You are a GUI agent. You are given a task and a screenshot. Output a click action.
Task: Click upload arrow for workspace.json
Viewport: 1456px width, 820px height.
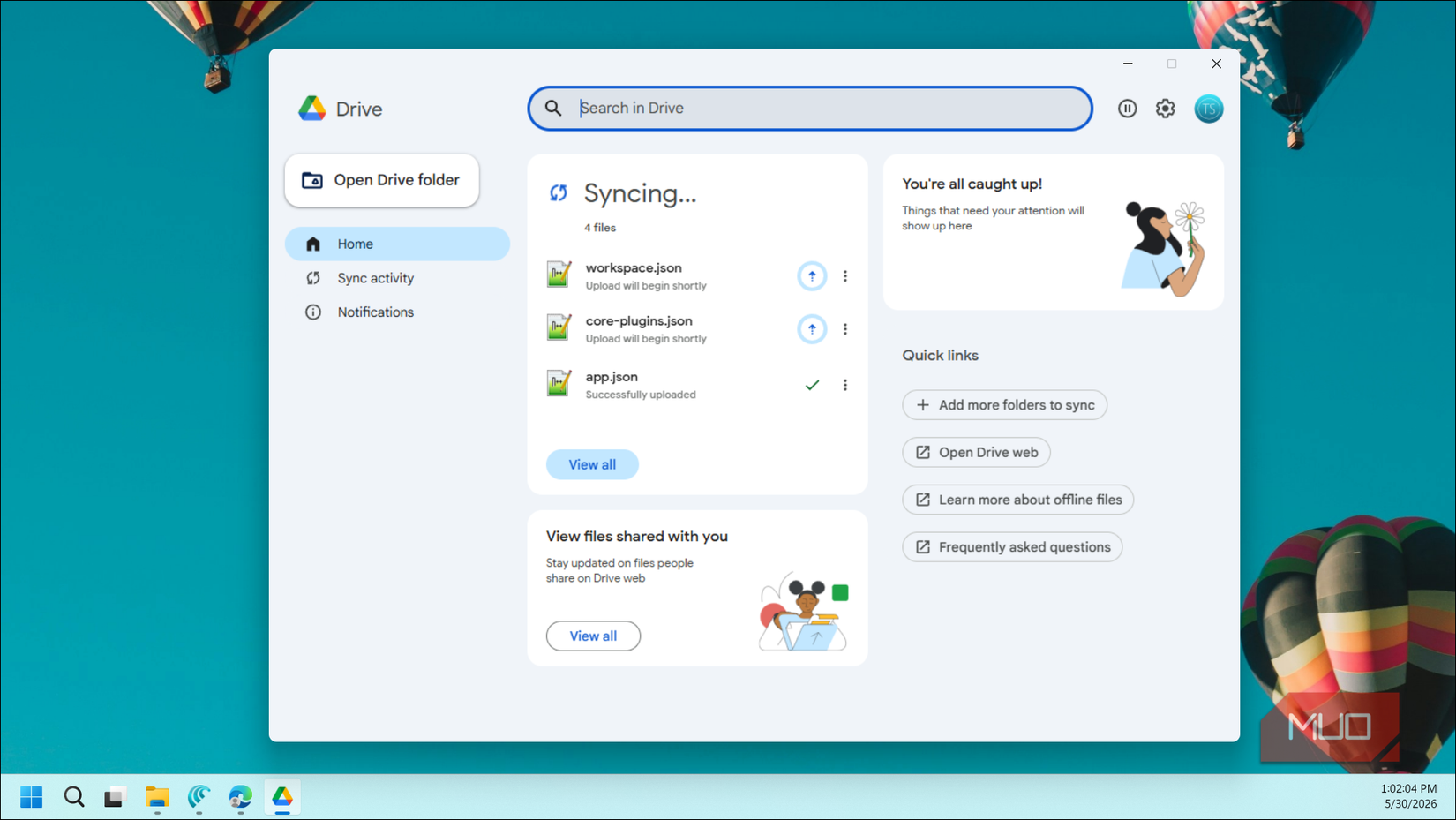[x=812, y=276]
